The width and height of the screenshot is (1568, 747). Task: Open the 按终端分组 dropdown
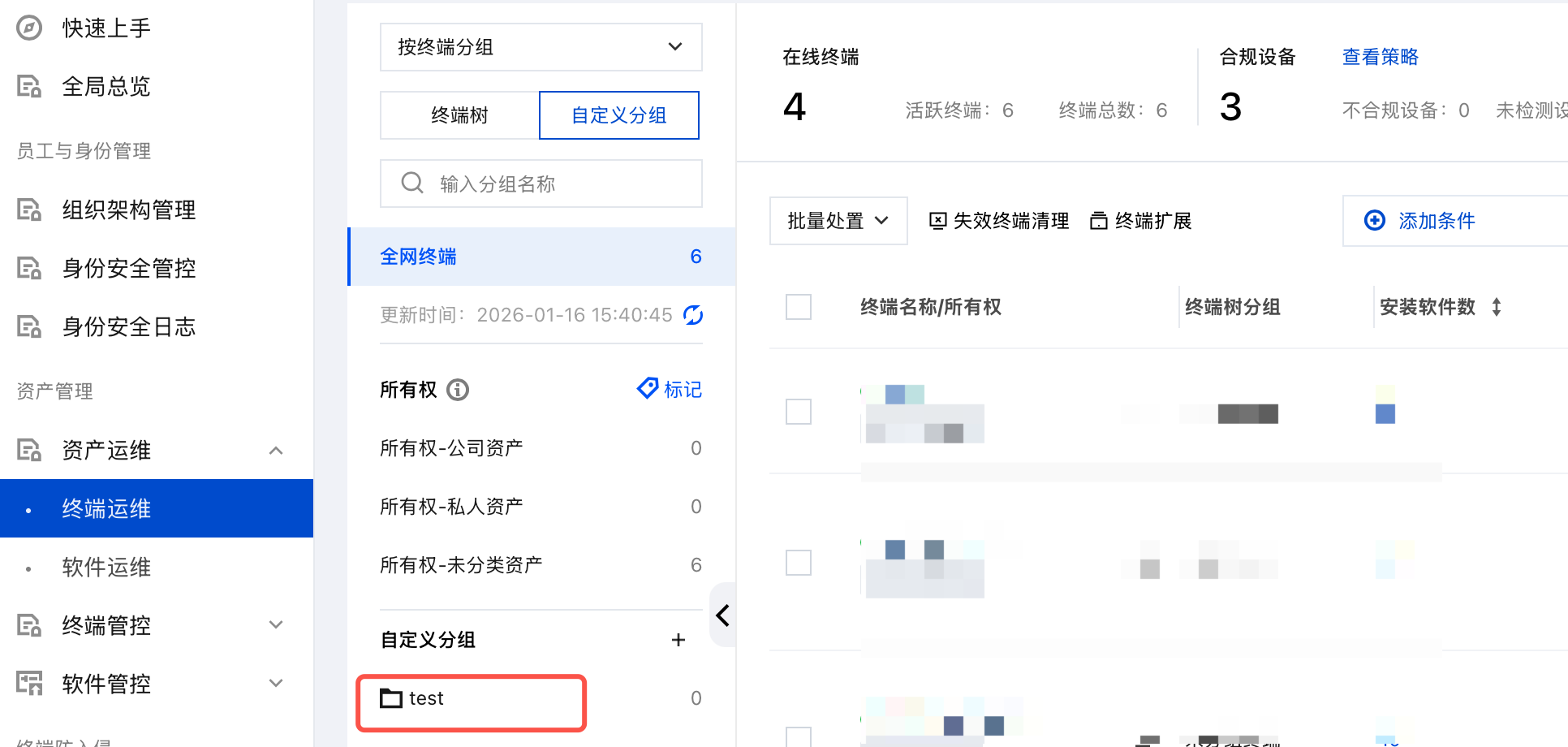541,47
